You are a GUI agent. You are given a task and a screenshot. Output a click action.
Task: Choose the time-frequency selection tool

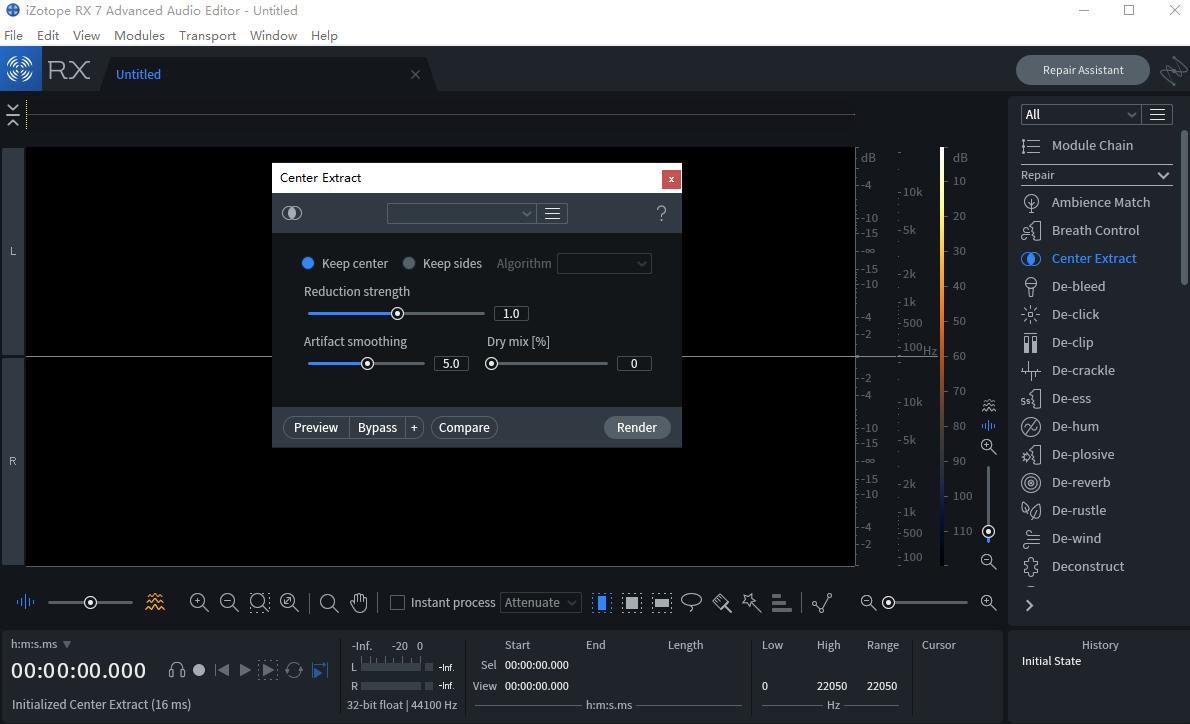pos(631,603)
